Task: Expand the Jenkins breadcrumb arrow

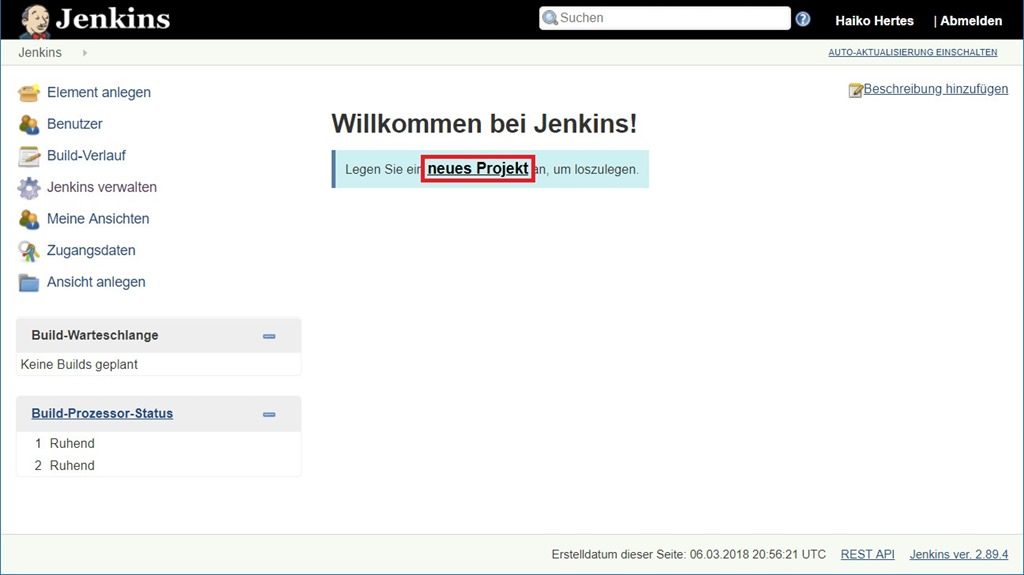Action: (x=85, y=53)
